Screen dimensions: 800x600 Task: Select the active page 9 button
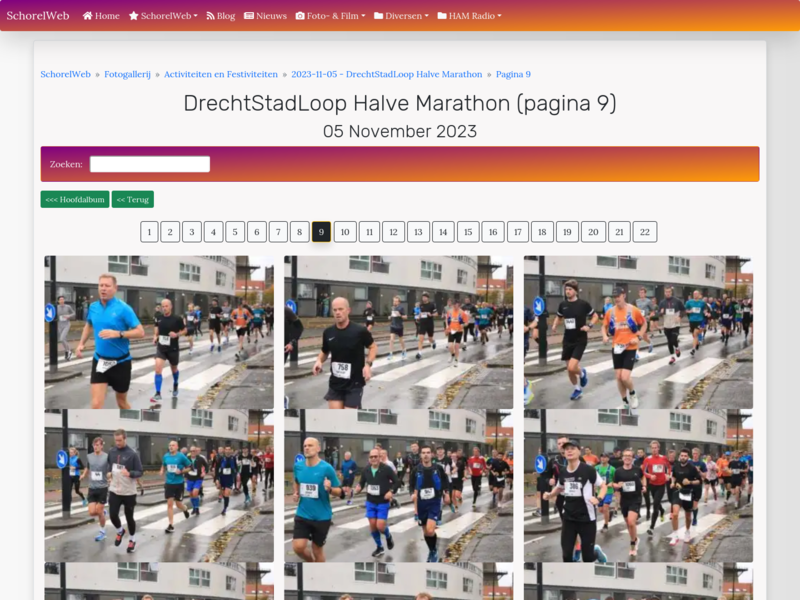tap(321, 232)
